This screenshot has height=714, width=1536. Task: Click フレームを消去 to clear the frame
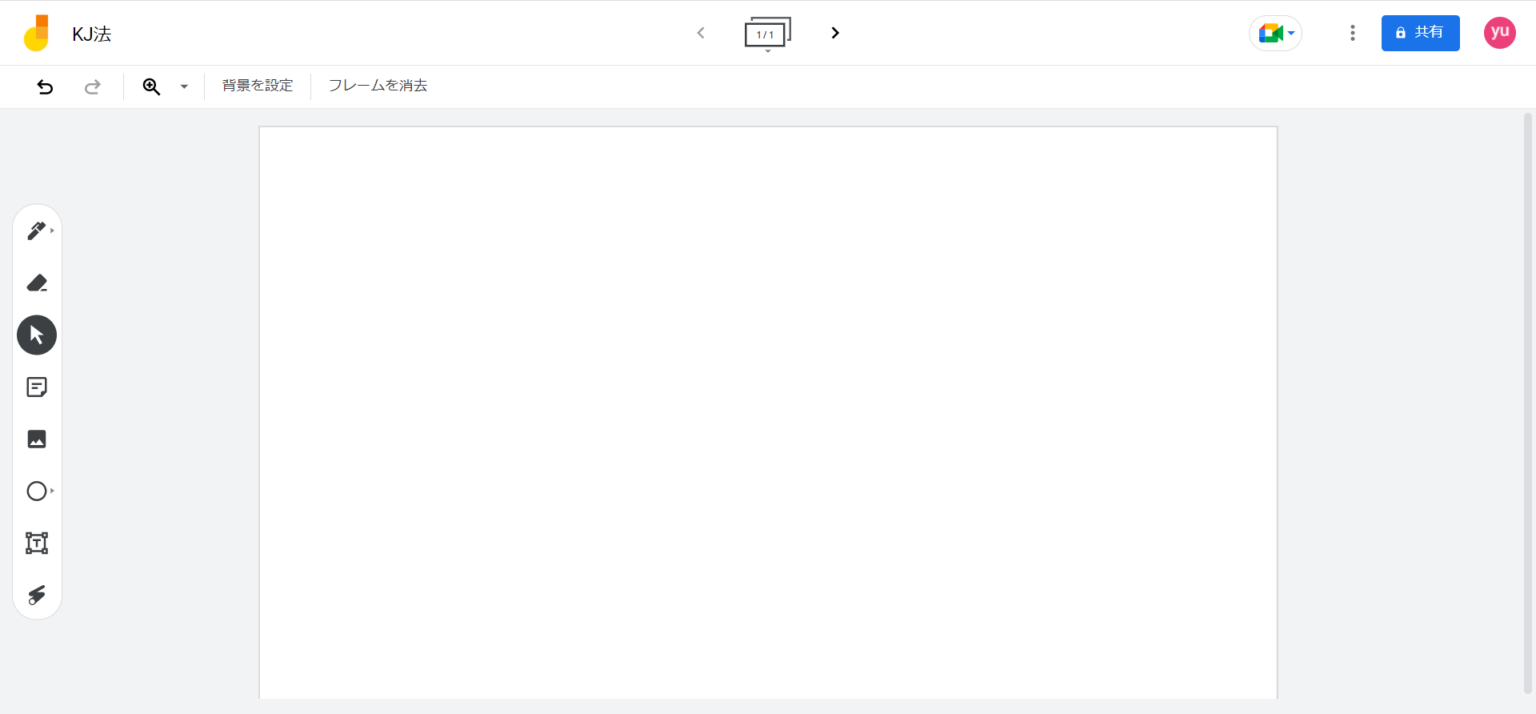pyautogui.click(x=377, y=85)
